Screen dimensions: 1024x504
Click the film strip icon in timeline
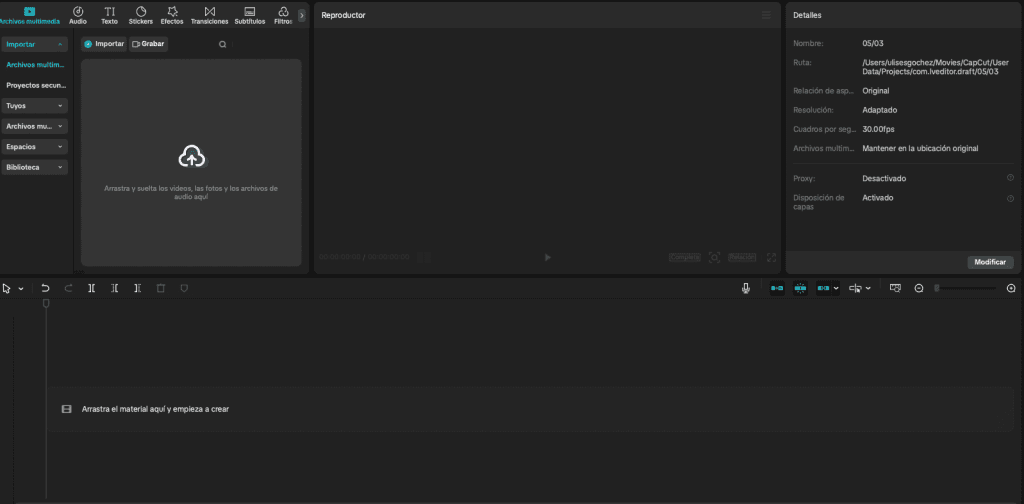coord(66,409)
